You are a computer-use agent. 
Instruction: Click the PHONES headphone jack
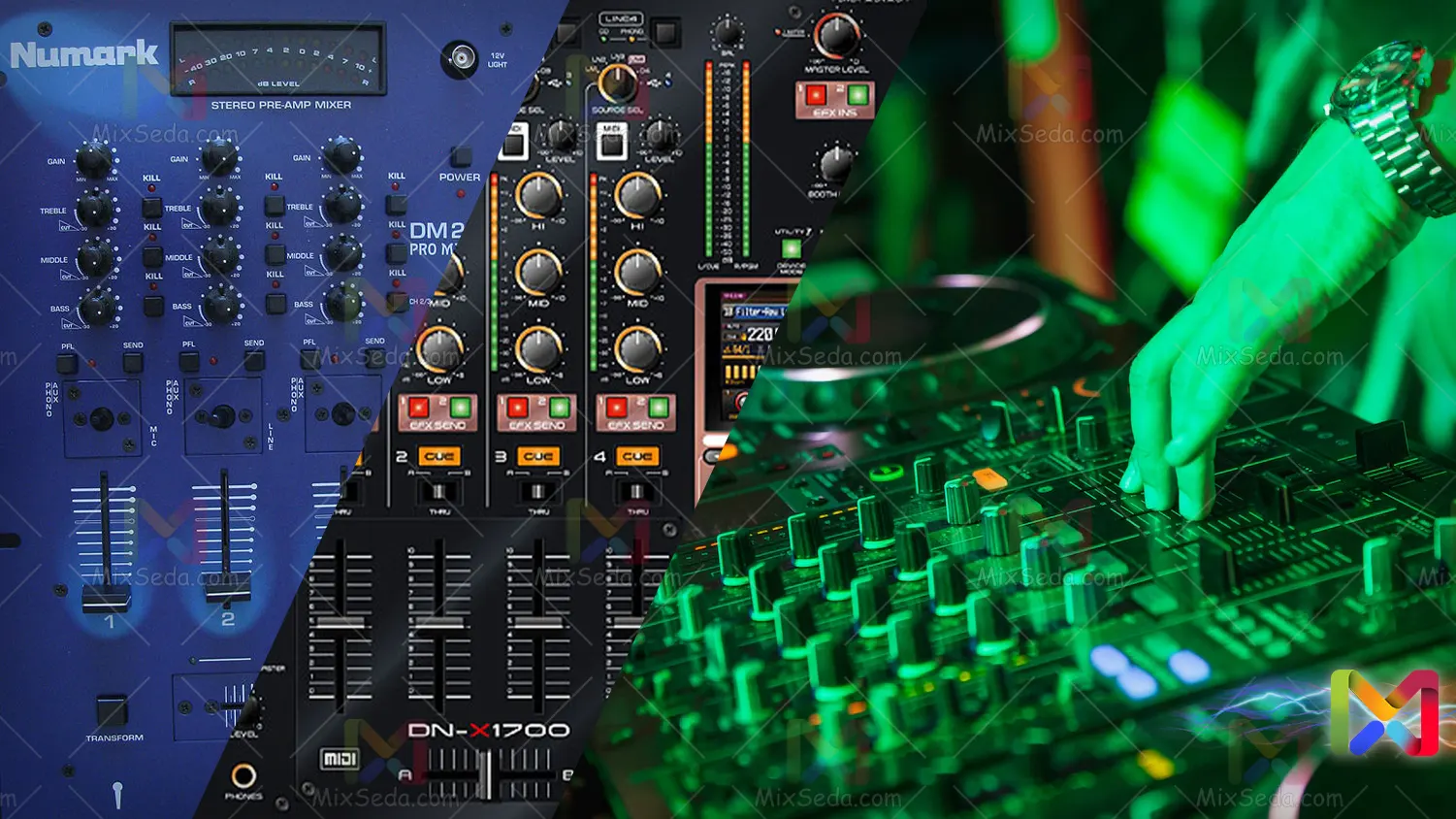(243, 775)
